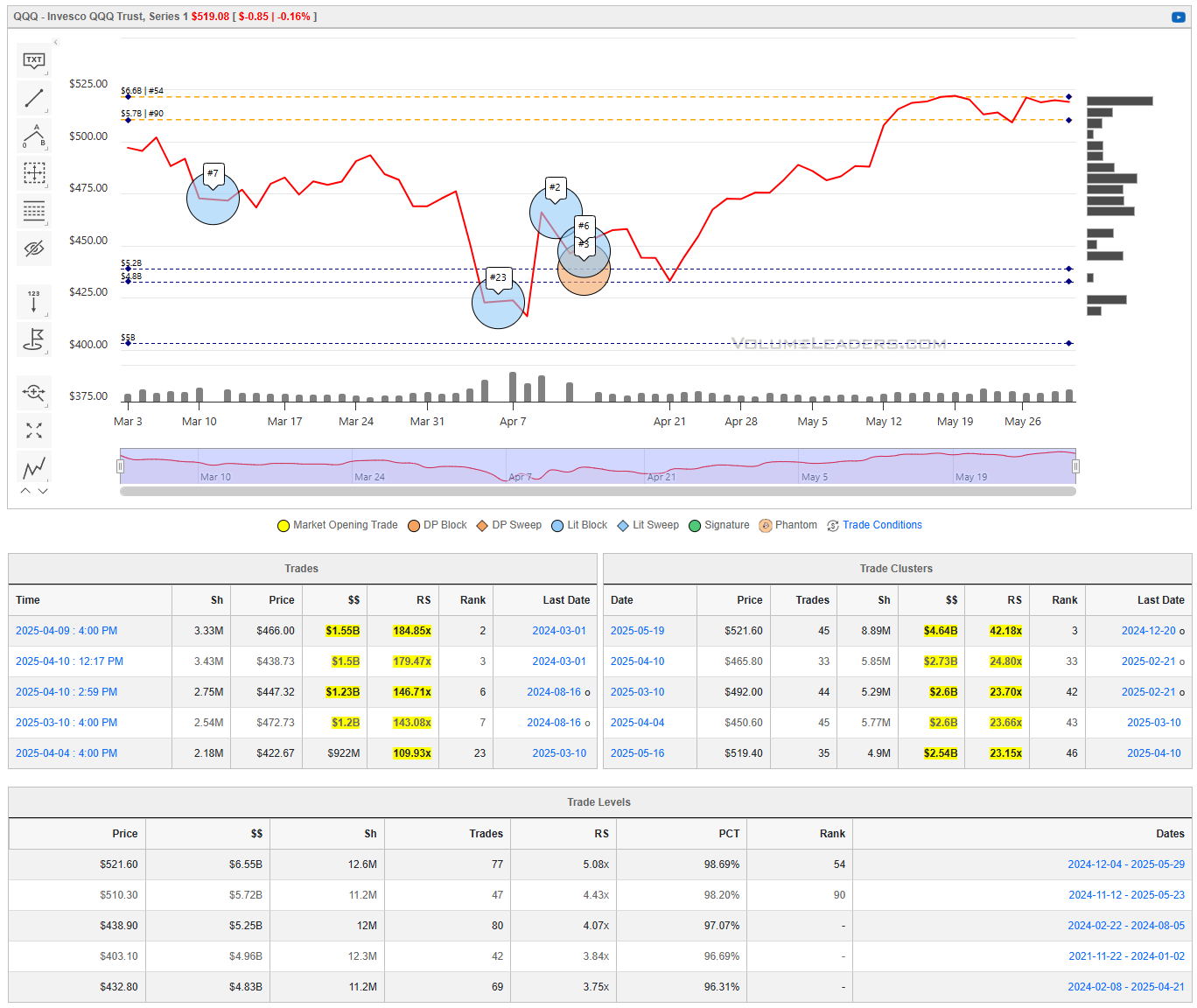Screen dimensions: 1197x1008
Task: Open trade 2025-04-04 : 4:00 PM
Action: pyautogui.click(x=66, y=753)
